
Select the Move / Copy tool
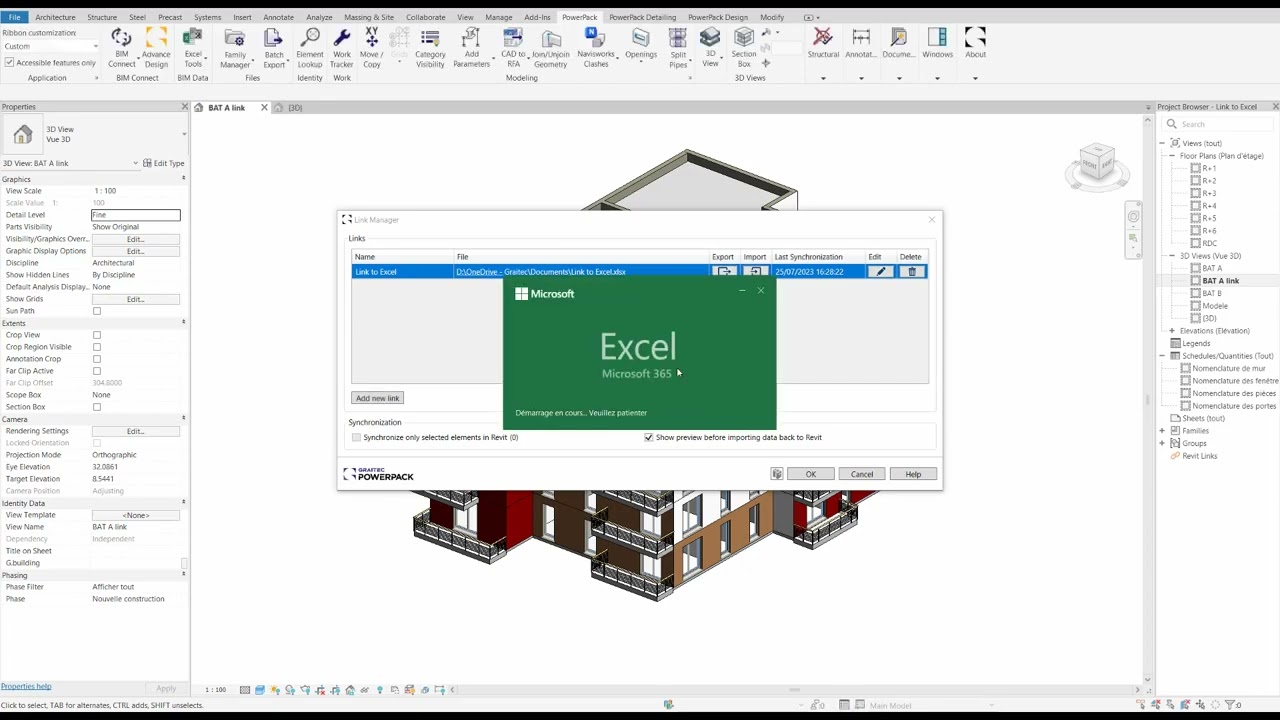click(x=372, y=47)
